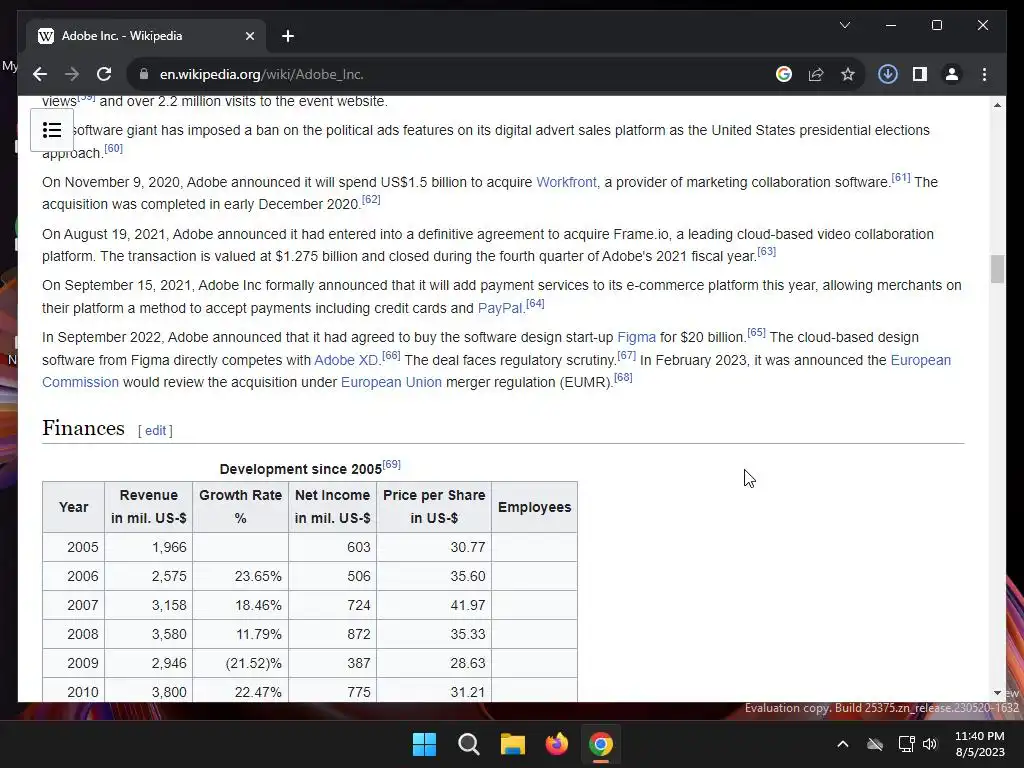The width and height of the screenshot is (1024, 768).
Task: Open the network status tray icon
Action: [906, 744]
